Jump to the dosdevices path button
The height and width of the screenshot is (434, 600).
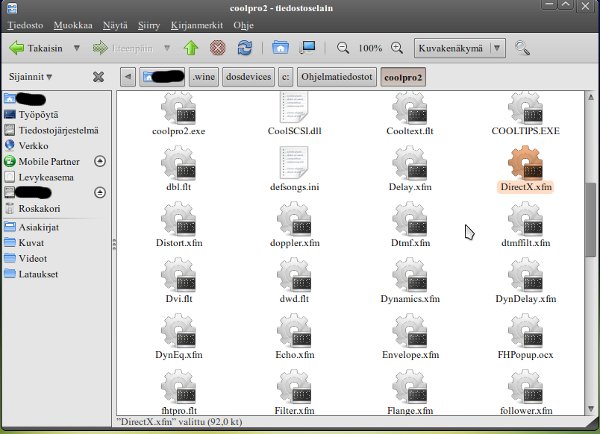pyautogui.click(x=248, y=77)
